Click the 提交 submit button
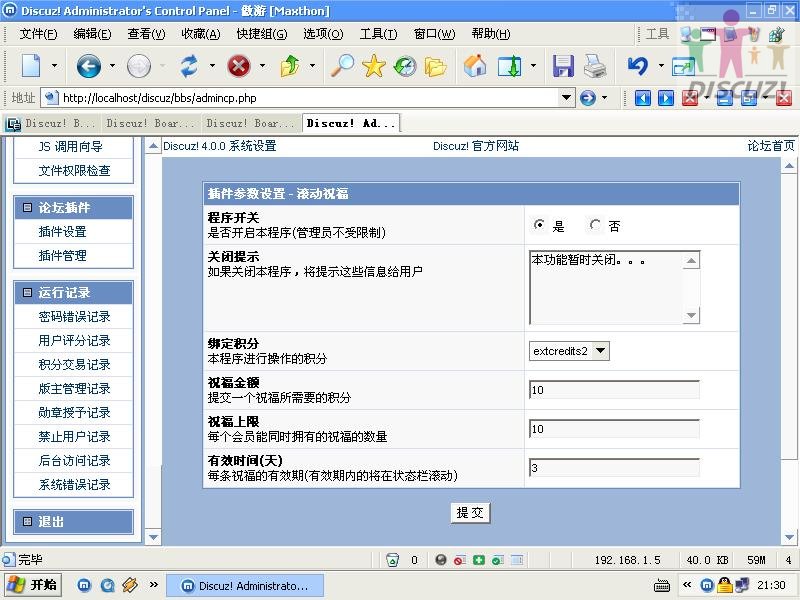 470,513
